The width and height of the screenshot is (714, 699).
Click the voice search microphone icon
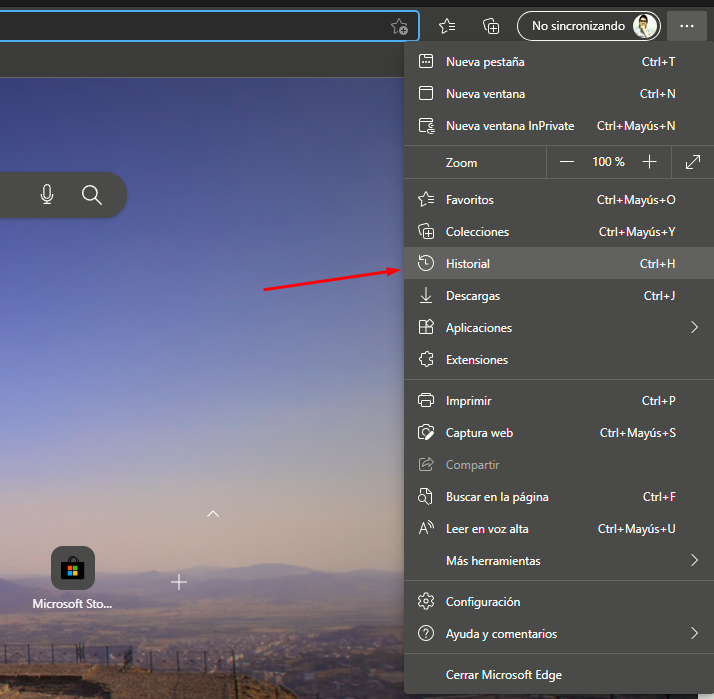(x=47, y=195)
